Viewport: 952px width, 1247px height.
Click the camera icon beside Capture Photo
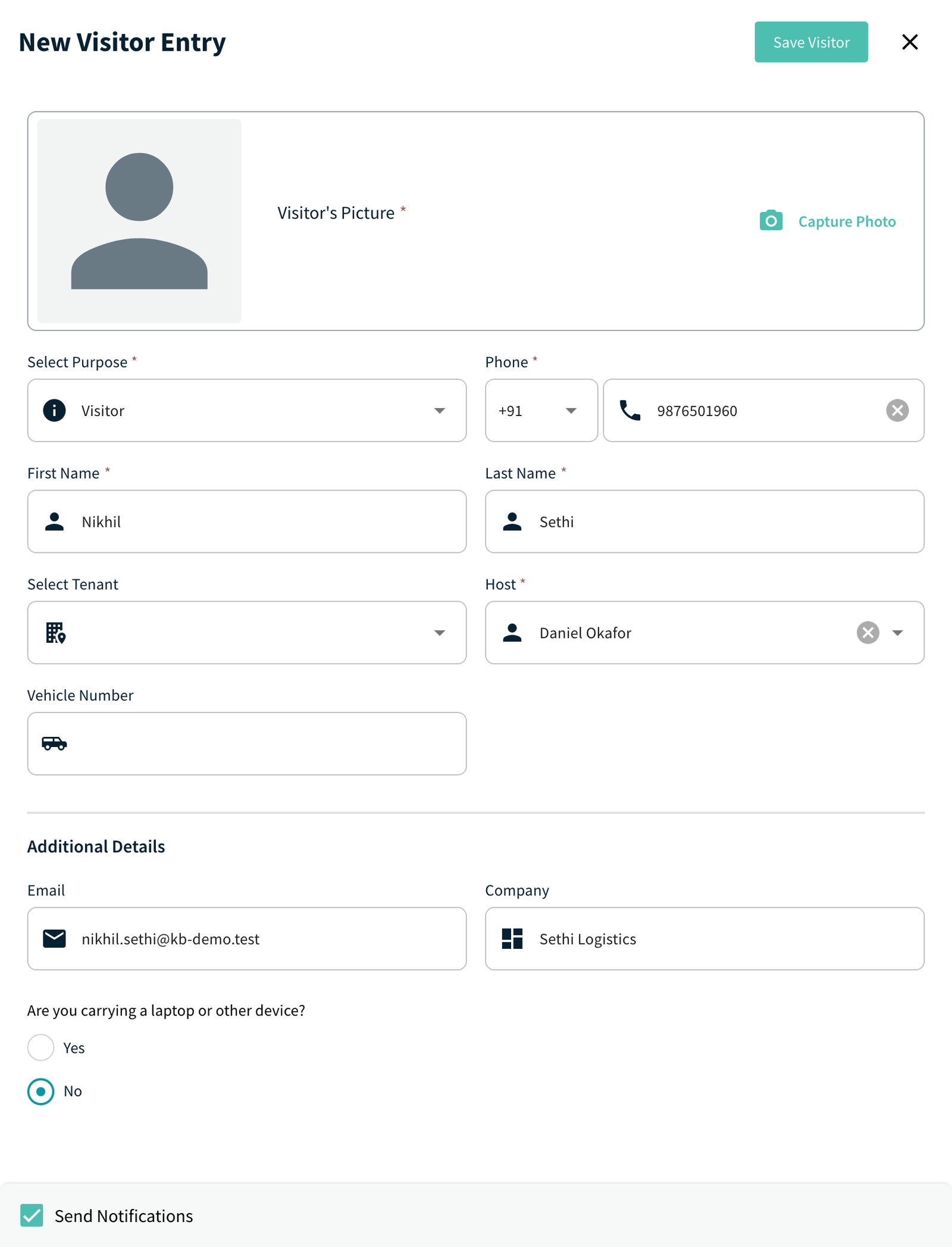[x=771, y=221]
